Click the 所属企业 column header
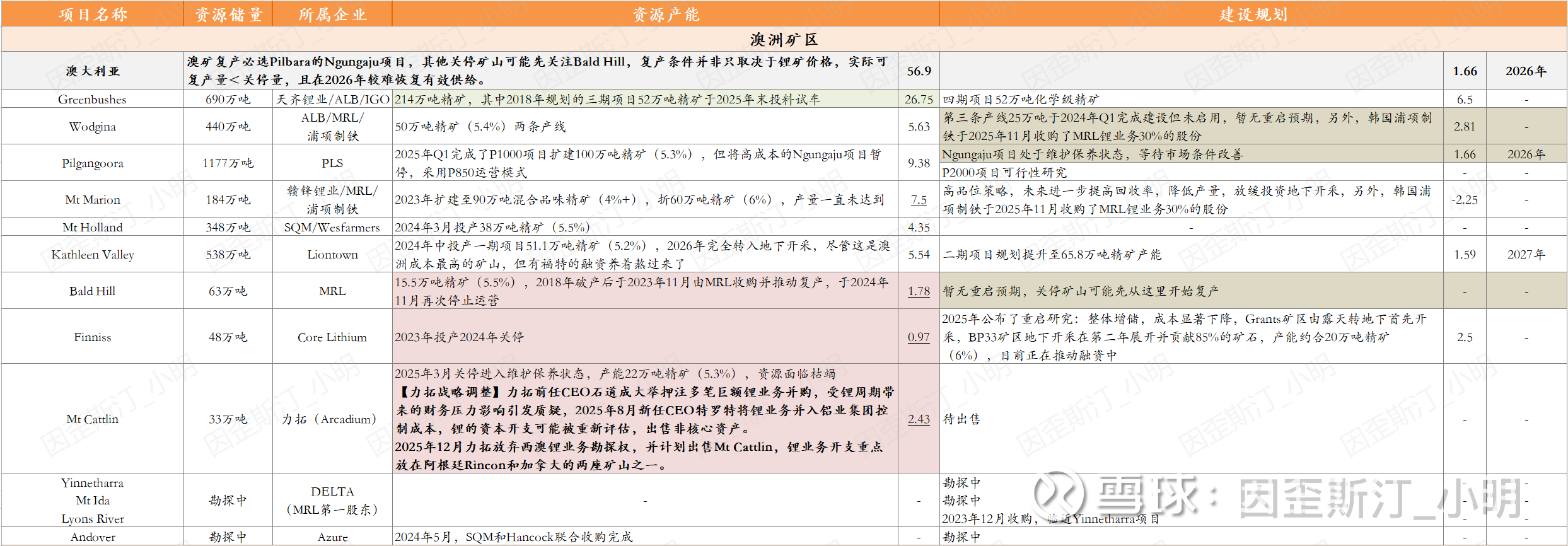 [332, 14]
